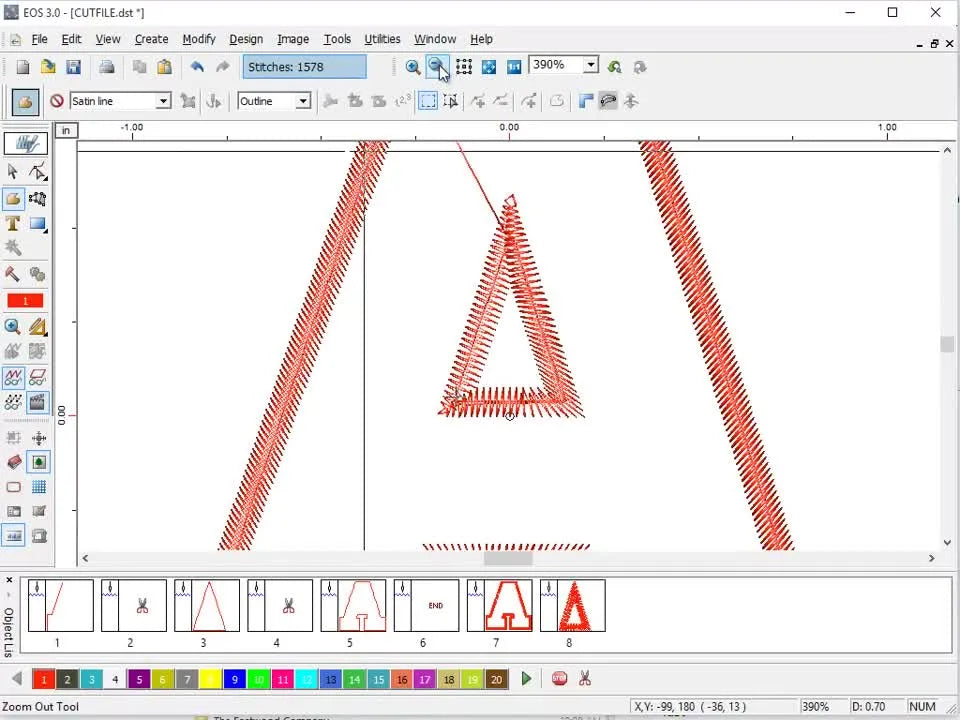Open the Design menu
Viewport: 960px width, 720px height.
click(246, 39)
